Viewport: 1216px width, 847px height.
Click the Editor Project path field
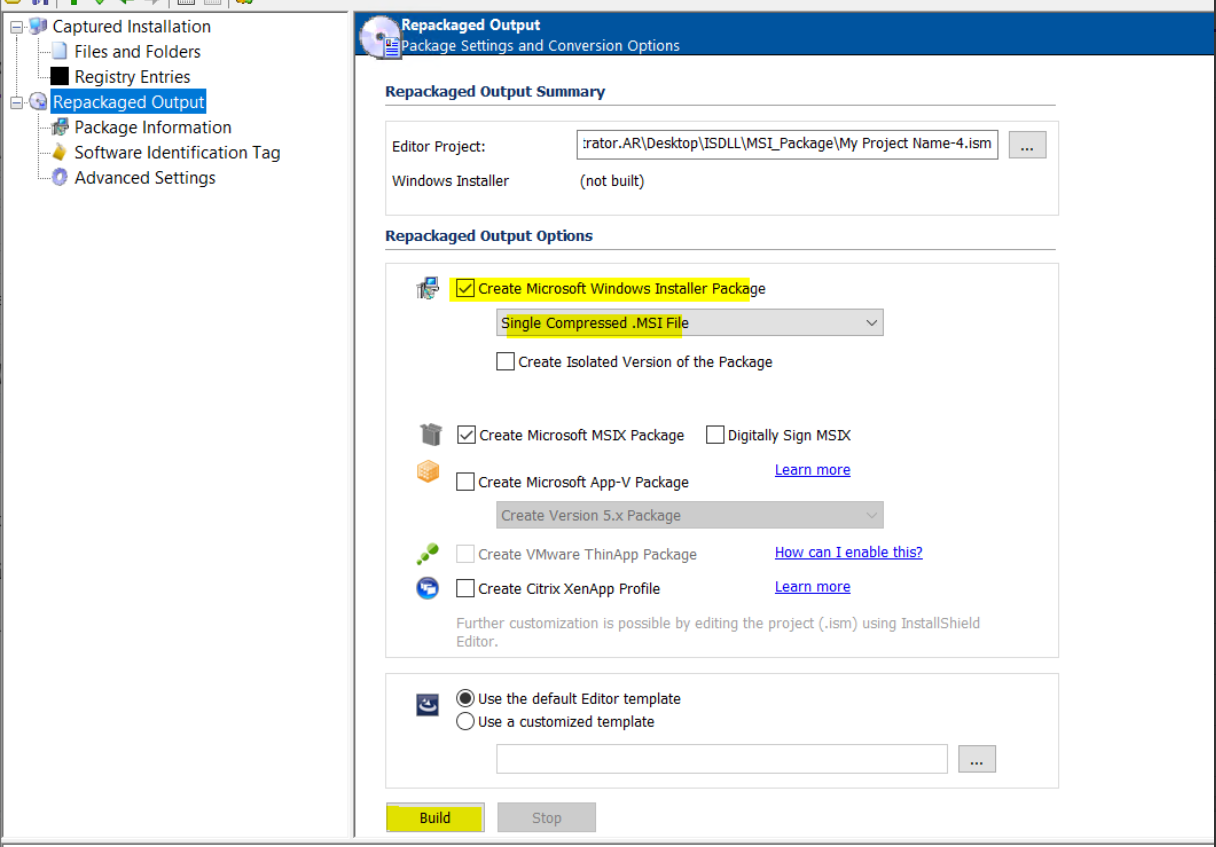pyautogui.click(x=787, y=143)
